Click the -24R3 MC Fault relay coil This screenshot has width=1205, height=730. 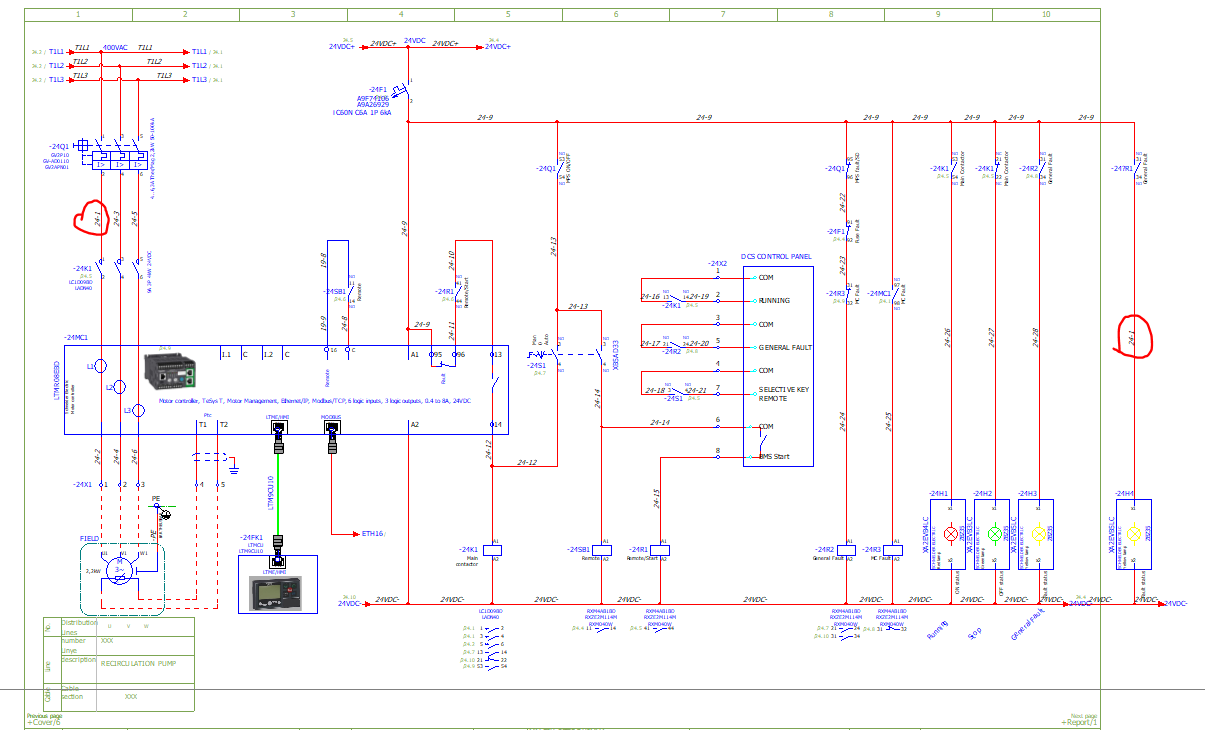coord(892,549)
